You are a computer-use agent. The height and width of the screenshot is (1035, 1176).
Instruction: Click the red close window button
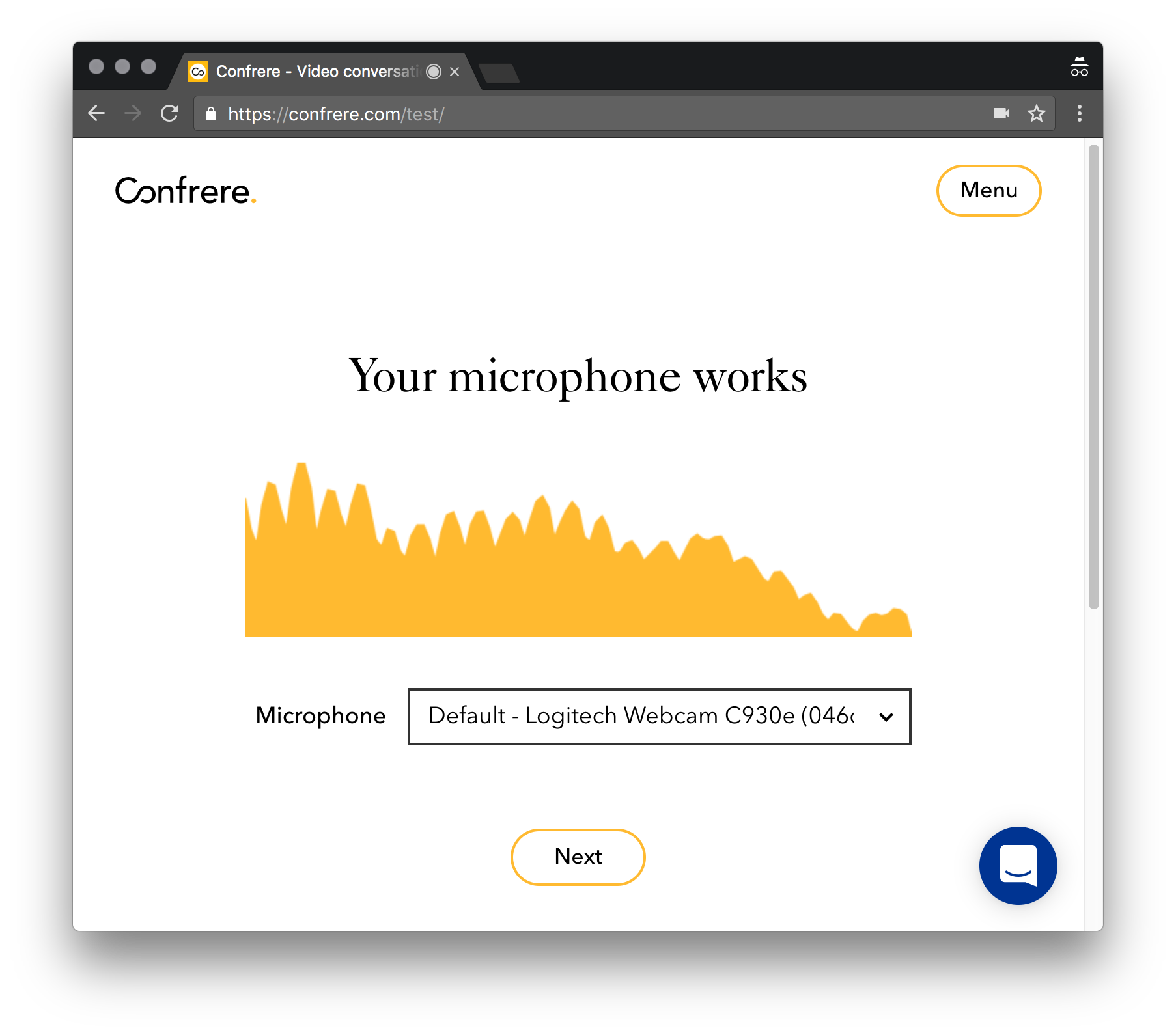click(96, 66)
